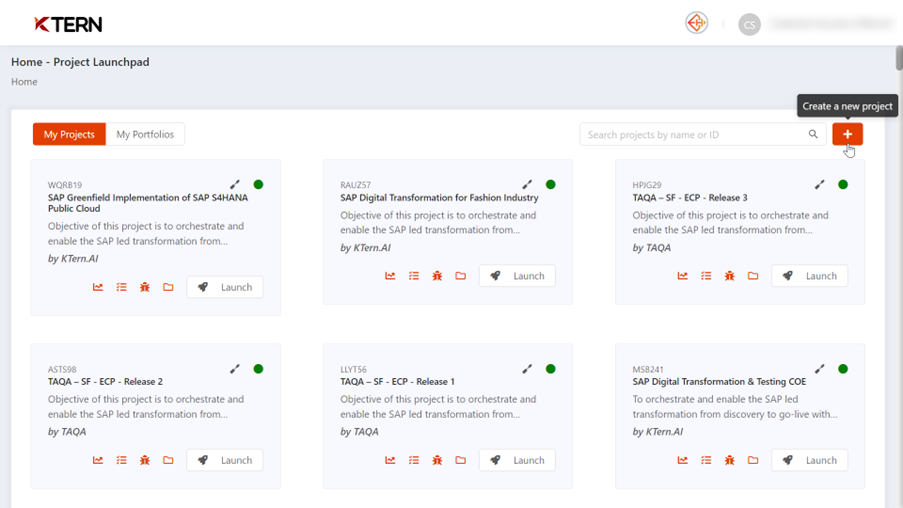Switch to My Projects tab
The image size is (903, 508).
(69, 134)
